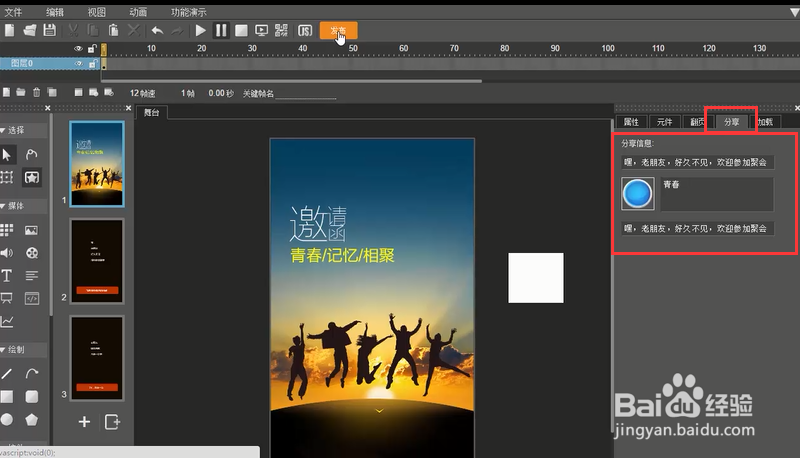Insert audio with the speaker tool
Viewport: 800px width, 458px height.
pos(7,253)
